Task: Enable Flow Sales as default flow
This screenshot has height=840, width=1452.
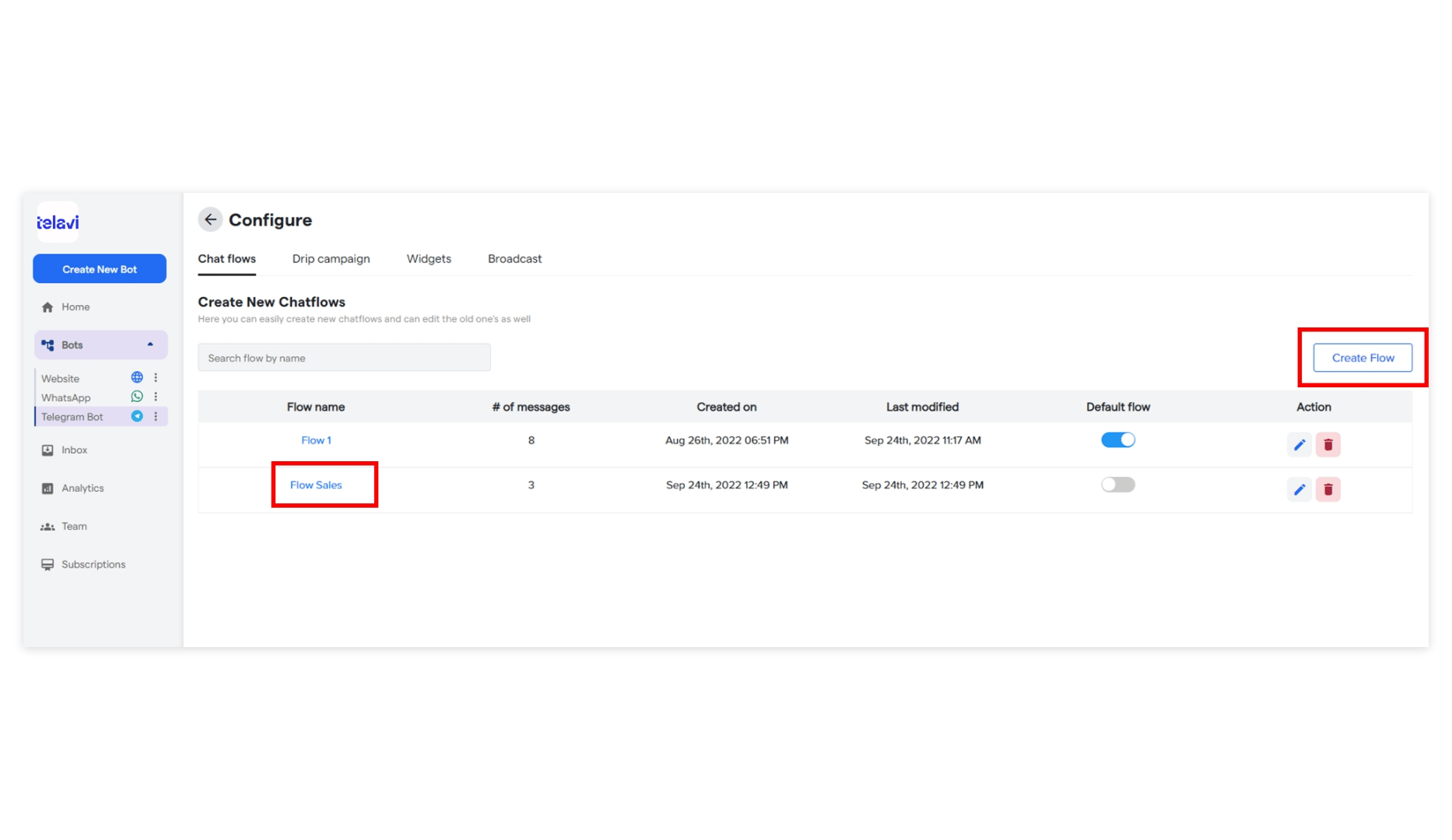Action: (x=1118, y=485)
